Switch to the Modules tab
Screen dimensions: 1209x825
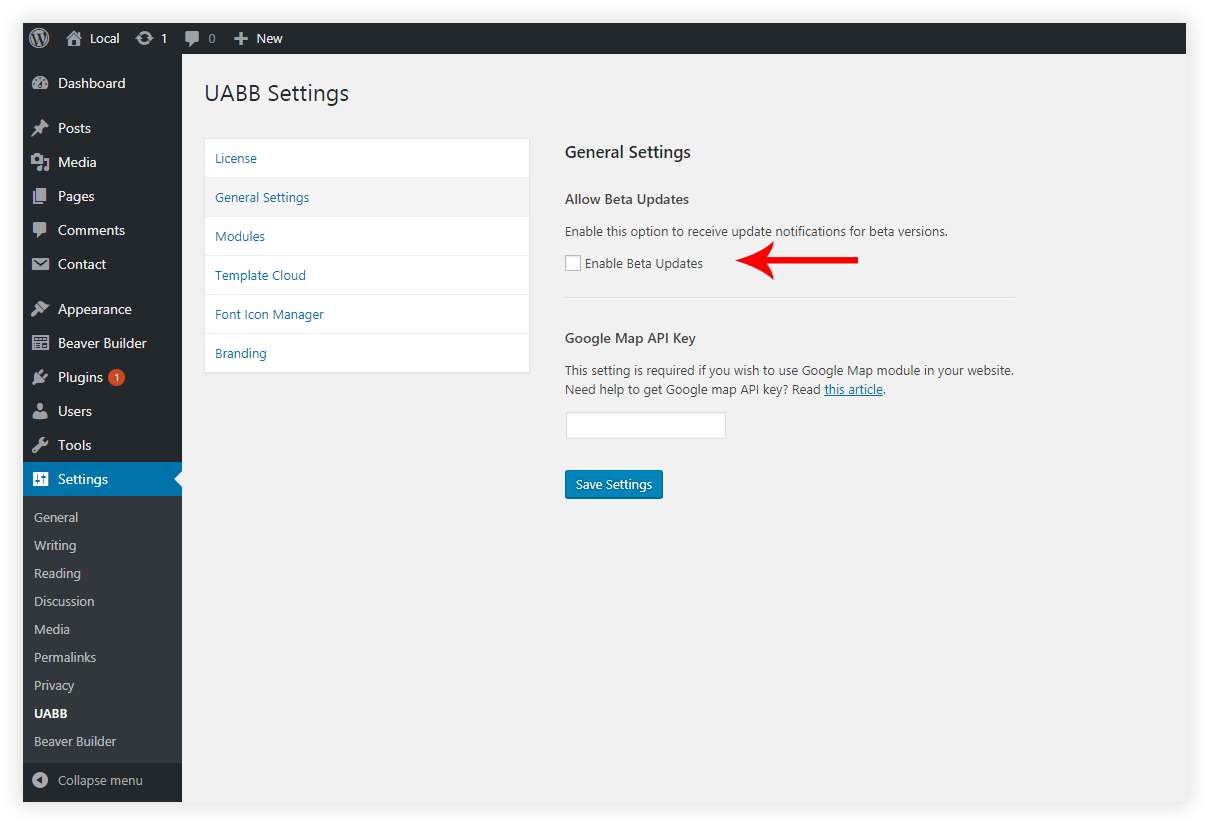coord(240,236)
